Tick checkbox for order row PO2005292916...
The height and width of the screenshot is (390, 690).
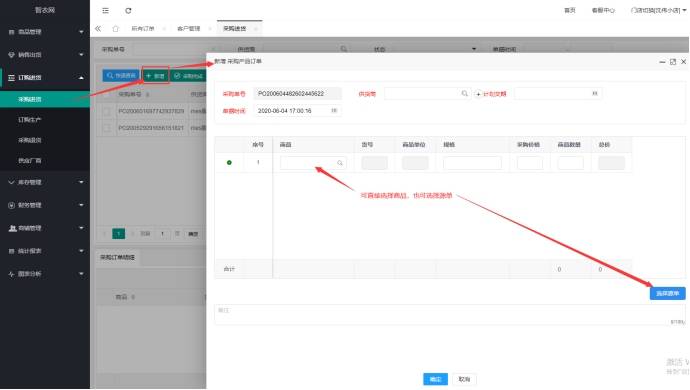106,128
